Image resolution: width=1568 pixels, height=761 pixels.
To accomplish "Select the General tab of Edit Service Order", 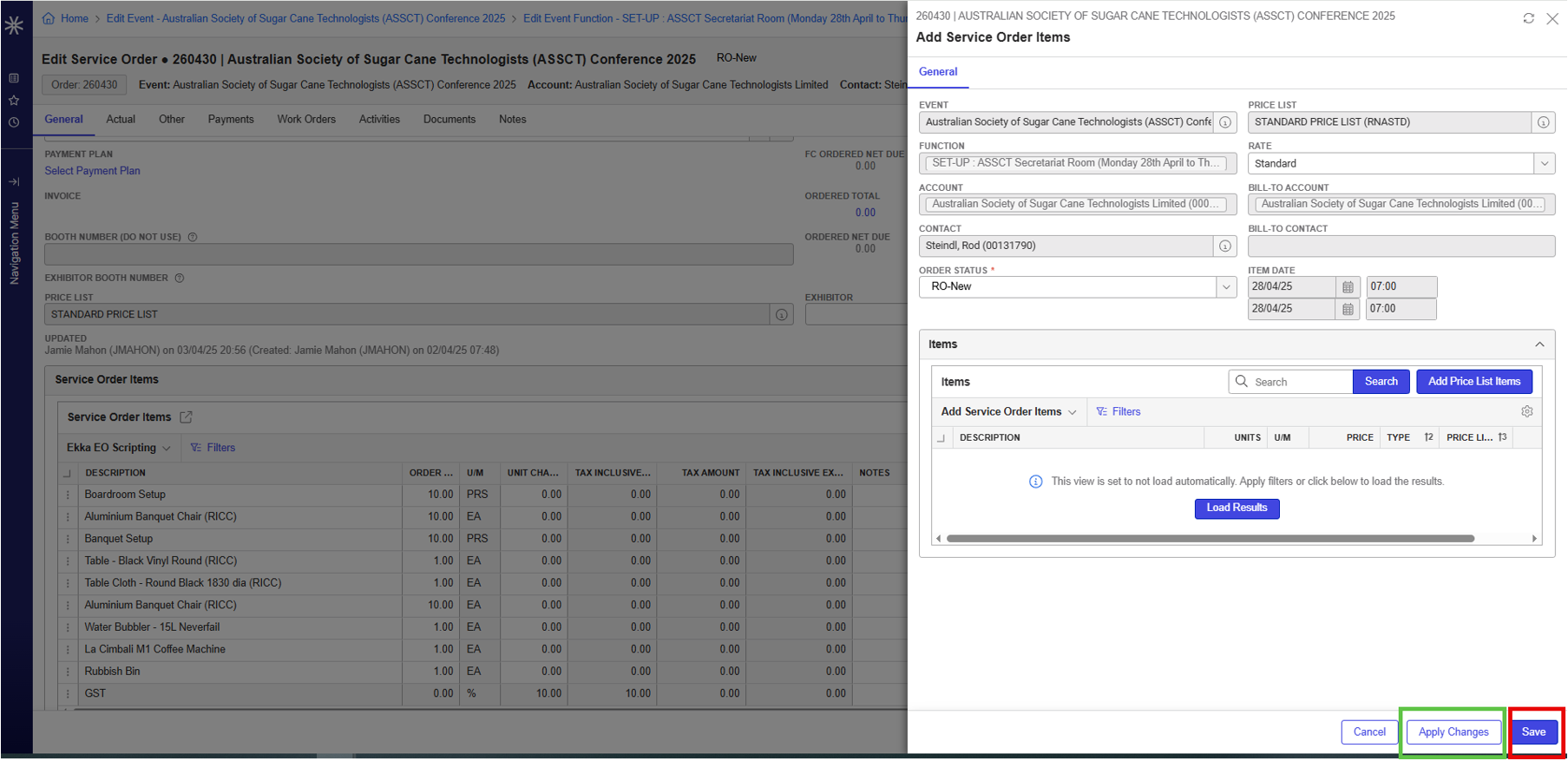I will point(64,120).
